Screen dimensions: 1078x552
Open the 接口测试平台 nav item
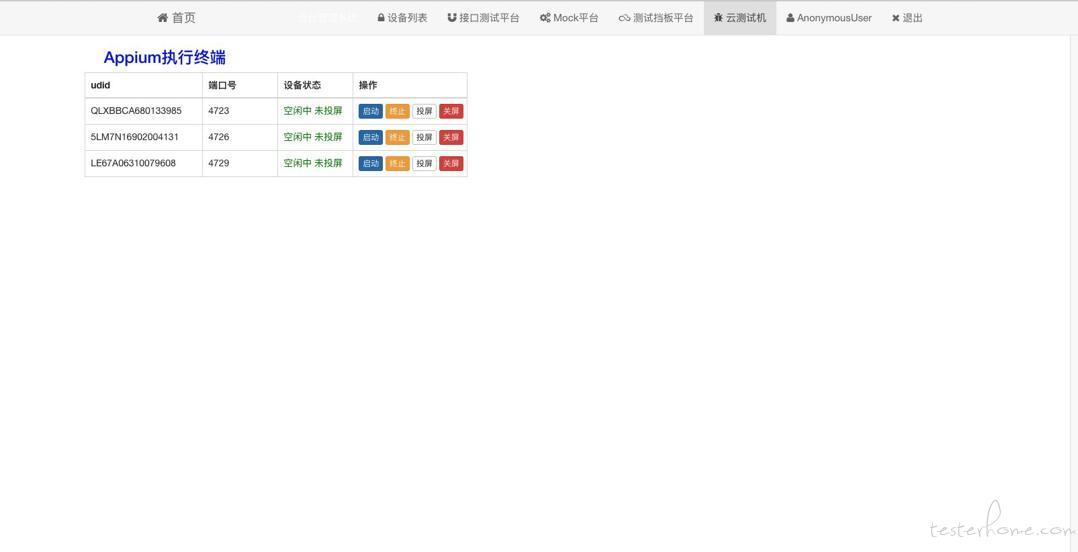click(483, 18)
